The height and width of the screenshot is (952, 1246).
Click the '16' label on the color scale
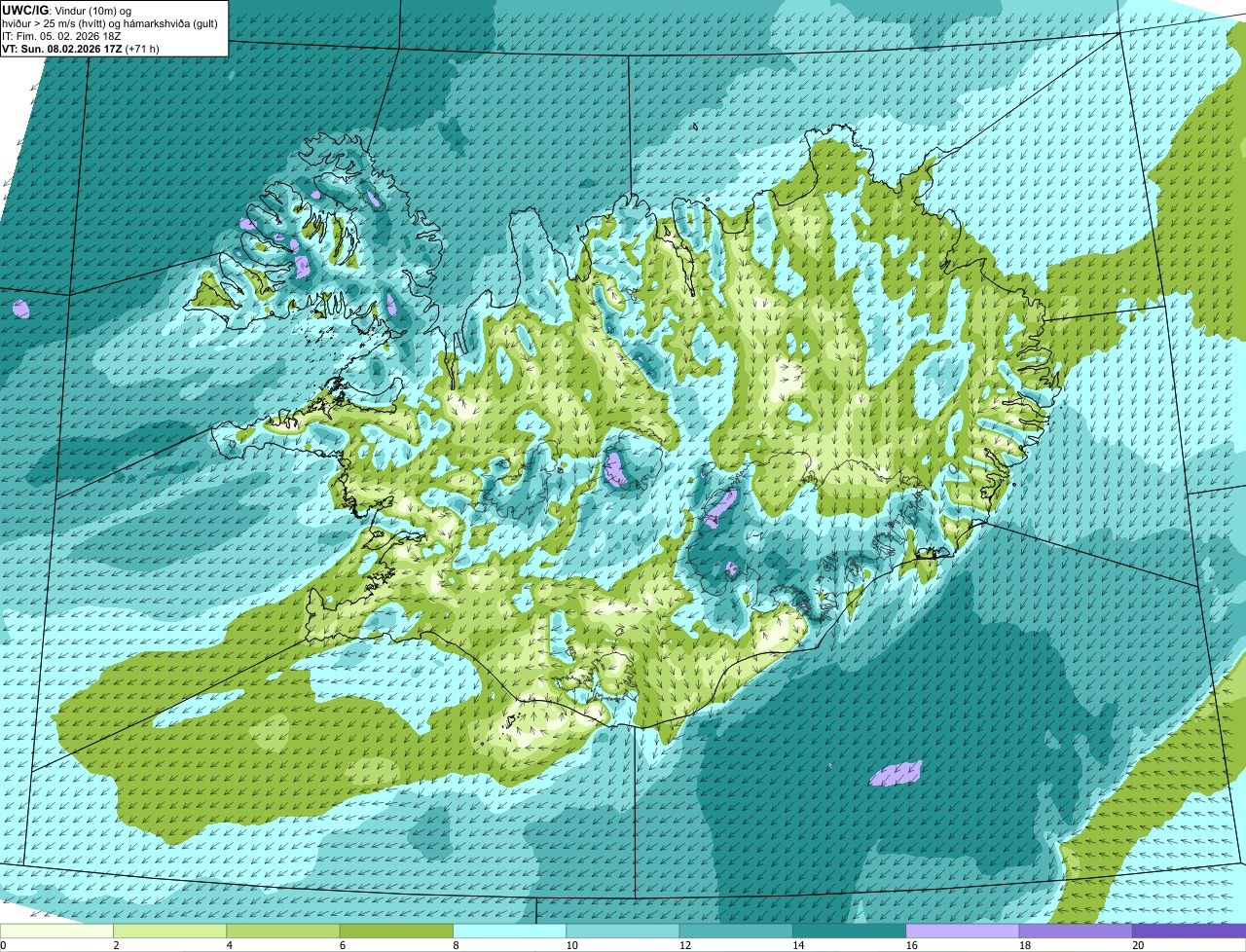click(x=911, y=945)
